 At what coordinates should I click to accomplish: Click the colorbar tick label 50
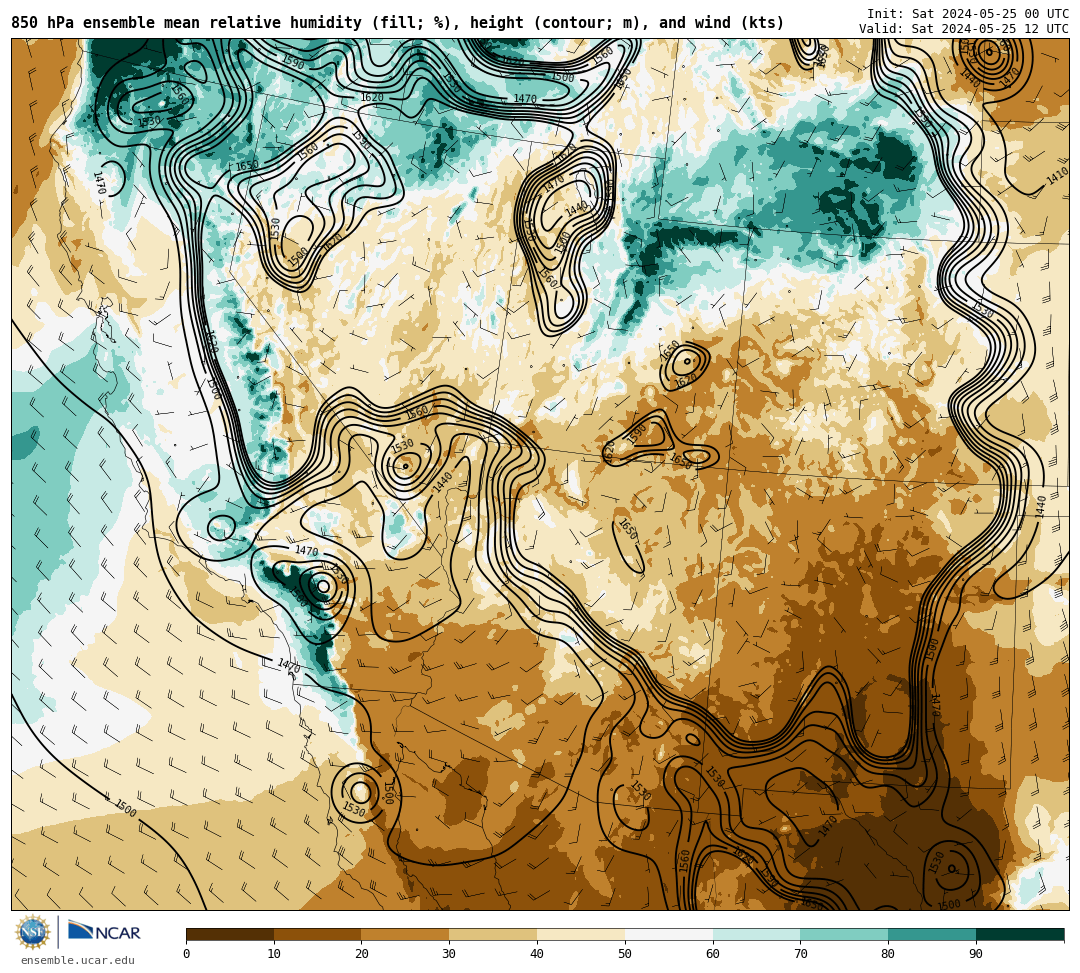click(625, 954)
